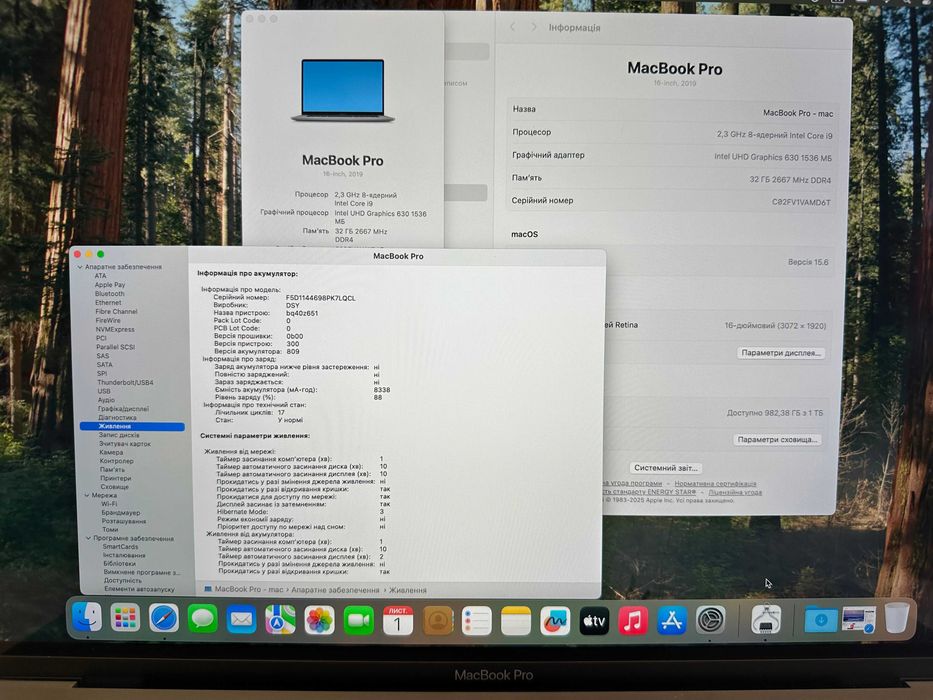This screenshot has width=933, height=700.
Task: Select Bluetooth in the sidebar
Action: point(109,293)
